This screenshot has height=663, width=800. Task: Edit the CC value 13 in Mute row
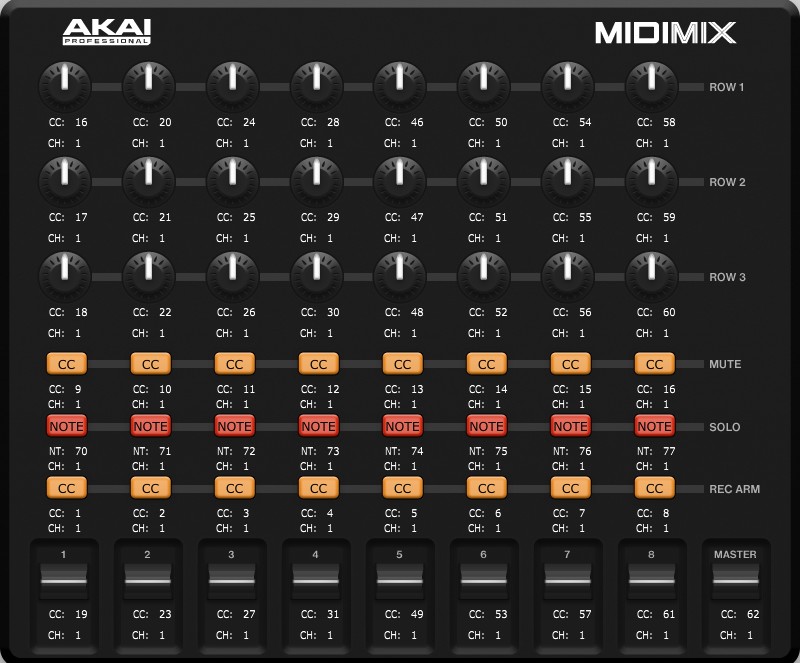(417, 389)
